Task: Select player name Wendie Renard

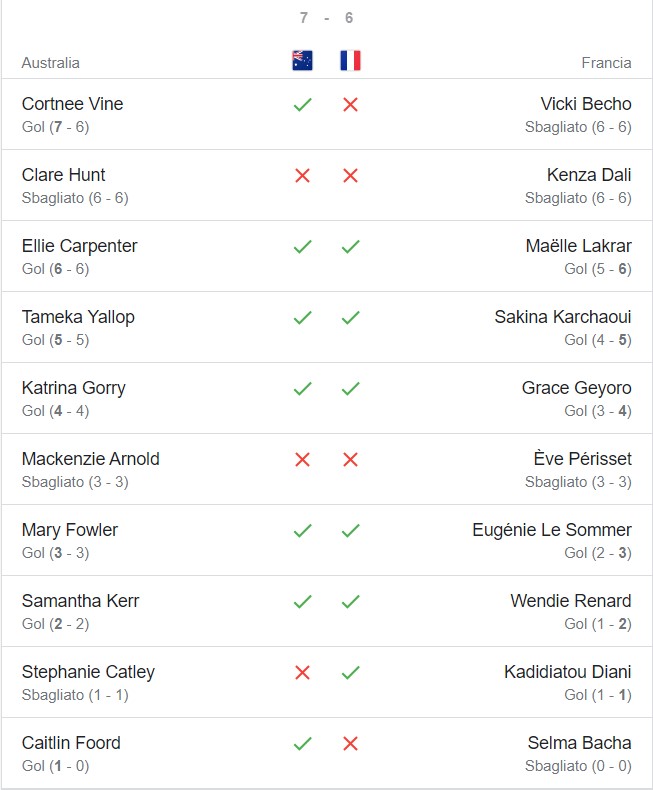Action: tap(570, 601)
